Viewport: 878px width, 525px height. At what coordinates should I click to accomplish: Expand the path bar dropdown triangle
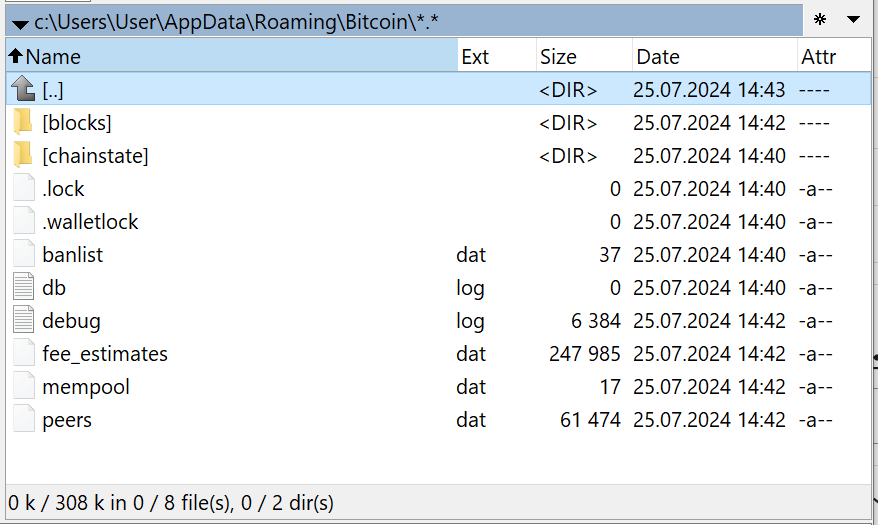20,24
